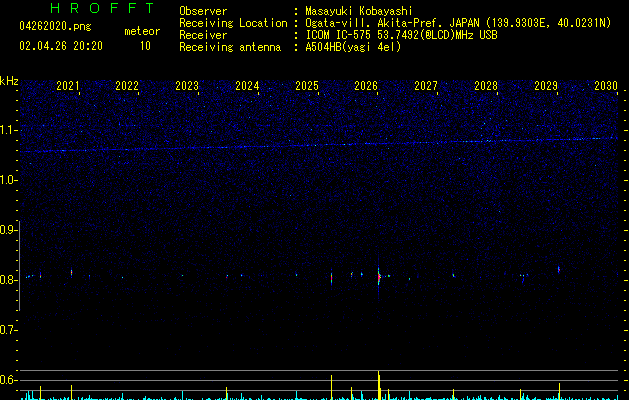Screen dimensions: 629x400
Task: Click the A504HB(yagi 4el) antenna value
Action: [353, 47]
